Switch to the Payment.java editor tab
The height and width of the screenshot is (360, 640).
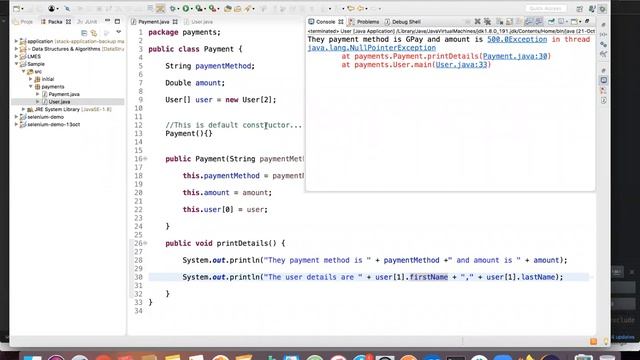[x=153, y=22]
